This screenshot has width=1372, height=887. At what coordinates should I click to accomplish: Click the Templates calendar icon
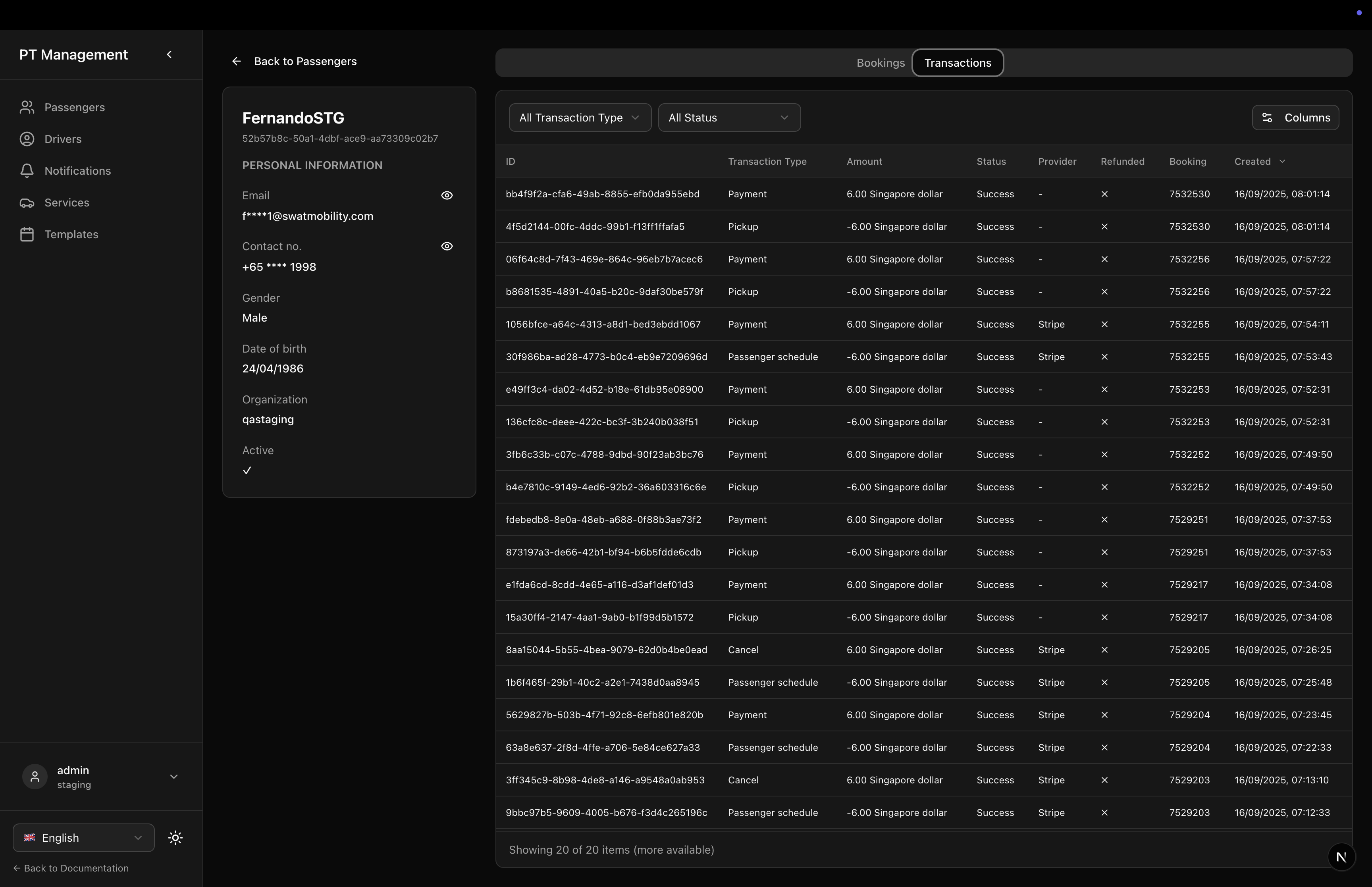(27, 234)
